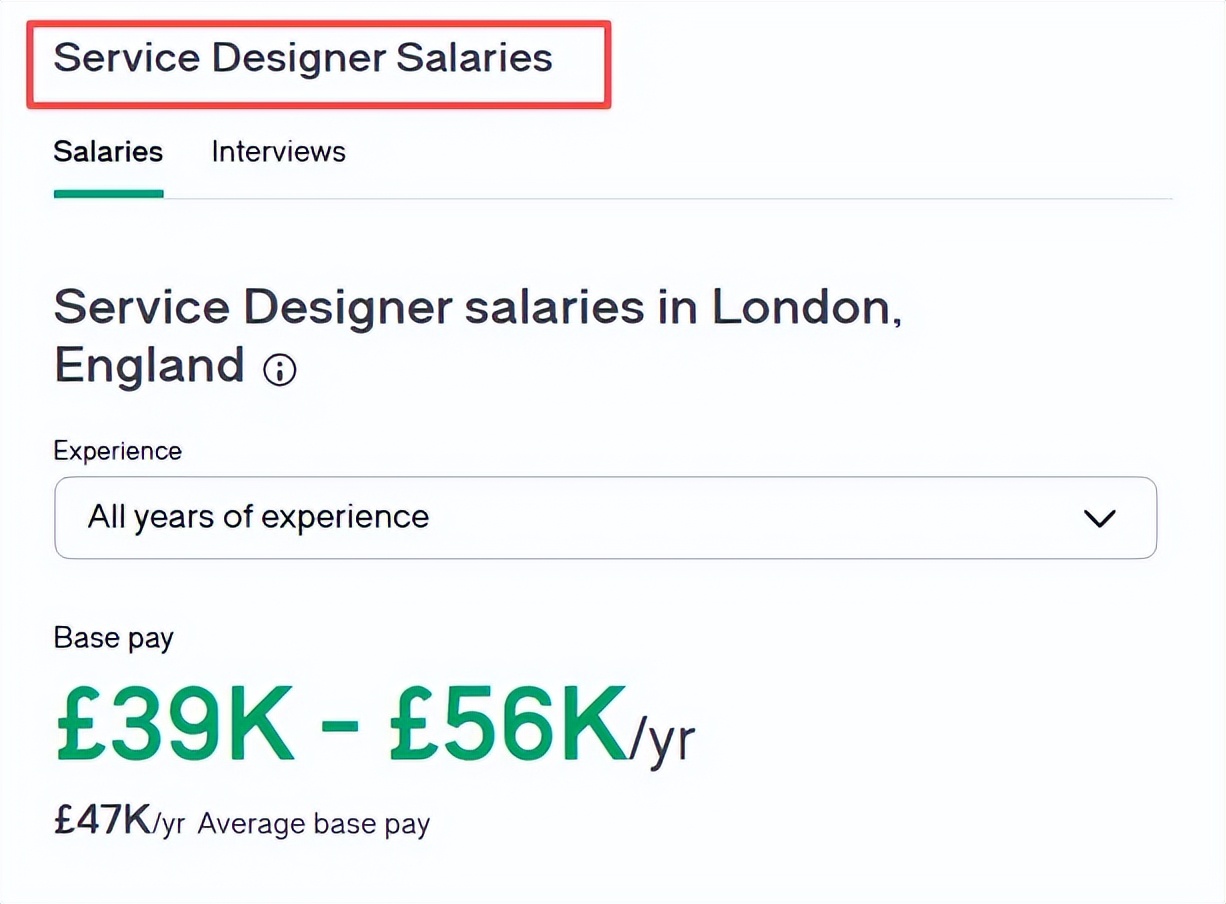Expand the experience dropdown chevron arrow
Screen dimensions: 1226x904
coord(1099,518)
